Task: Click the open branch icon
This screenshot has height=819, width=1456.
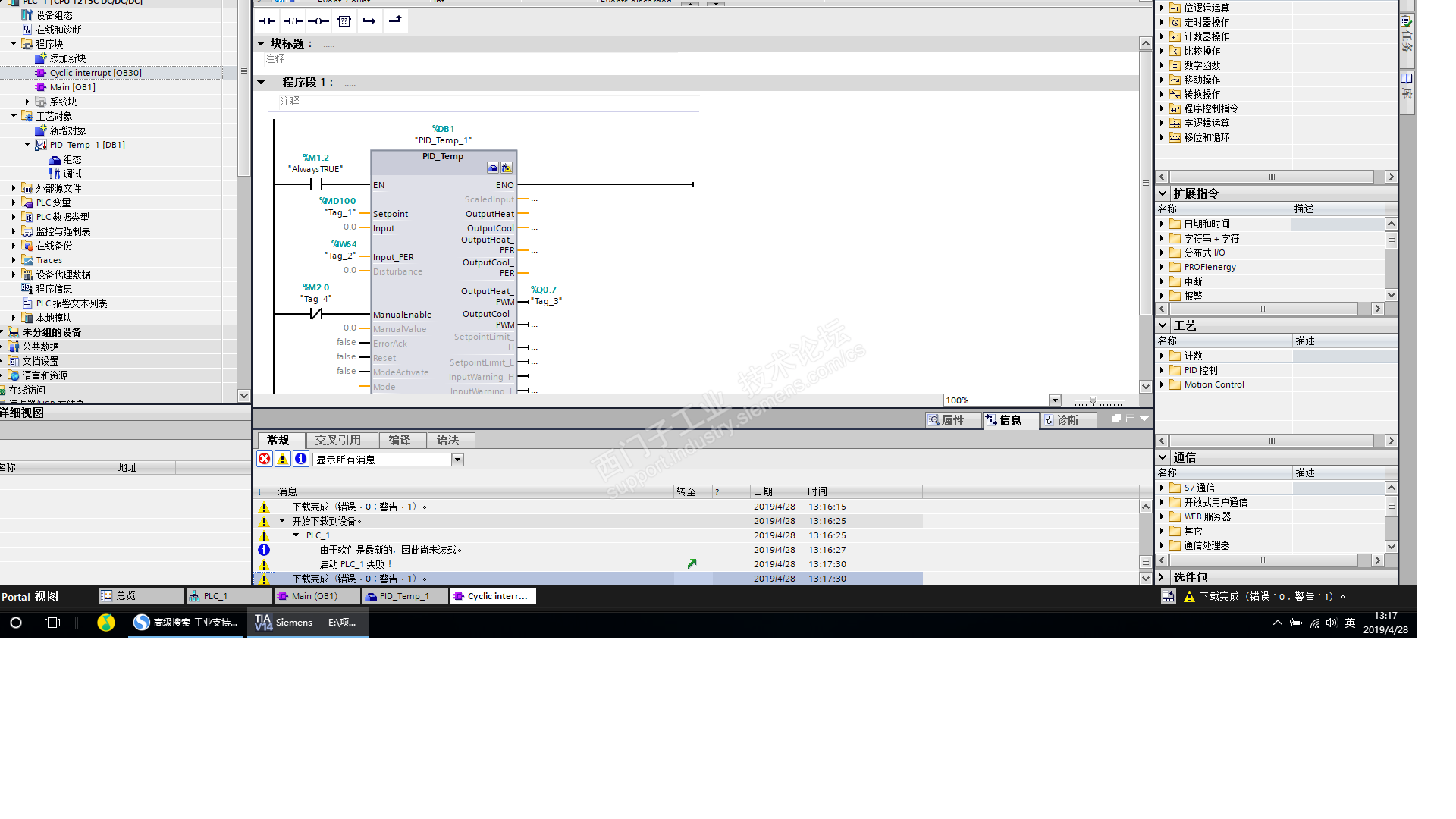Action: [x=369, y=21]
